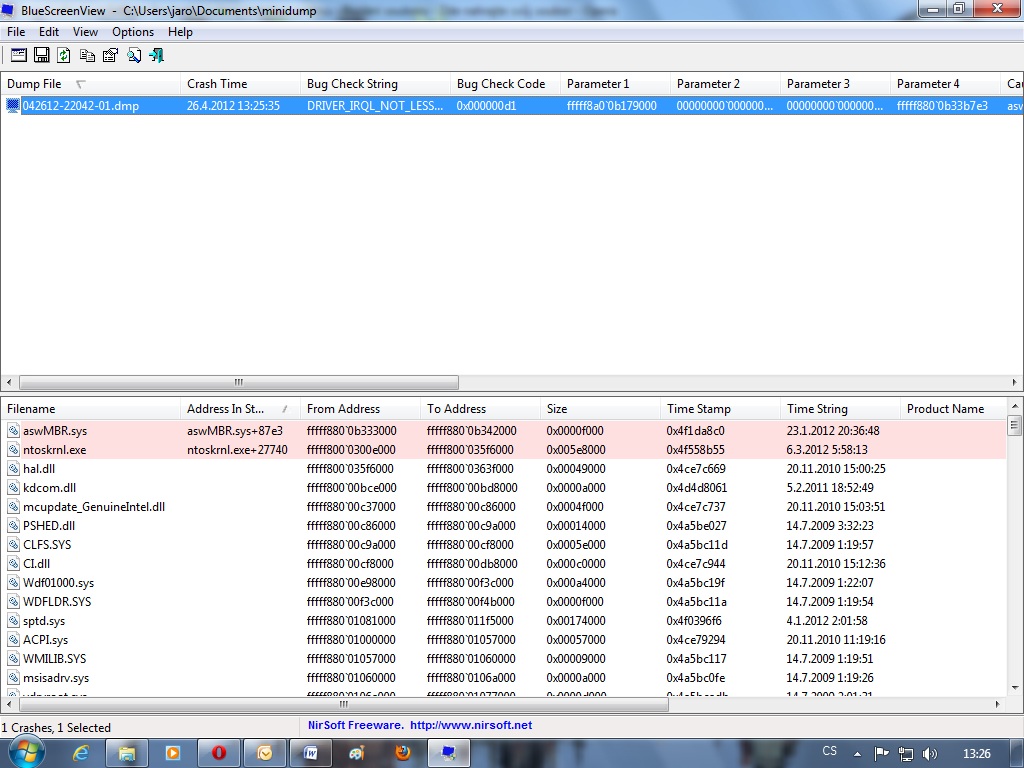Sort modules by the Filename column header
This screenshot has height=768, width=1024.
[x=90, y=409]
